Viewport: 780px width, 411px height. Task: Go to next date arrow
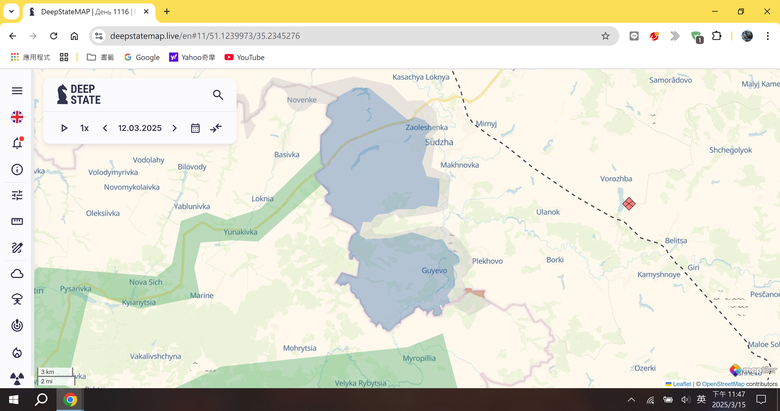coord(174,128)
